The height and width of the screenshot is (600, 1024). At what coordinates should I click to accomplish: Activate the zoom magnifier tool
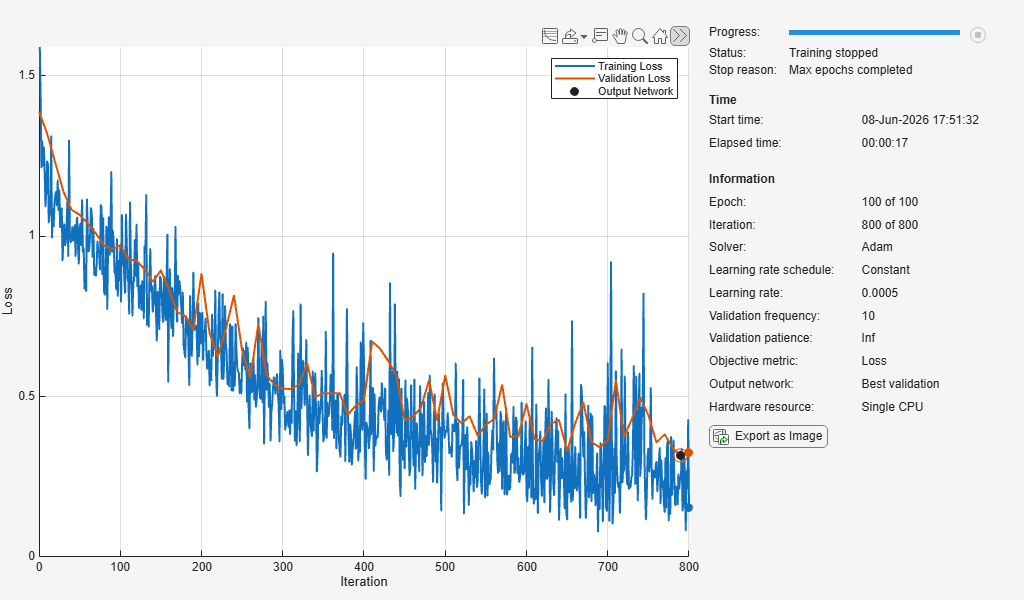point(640,36)
